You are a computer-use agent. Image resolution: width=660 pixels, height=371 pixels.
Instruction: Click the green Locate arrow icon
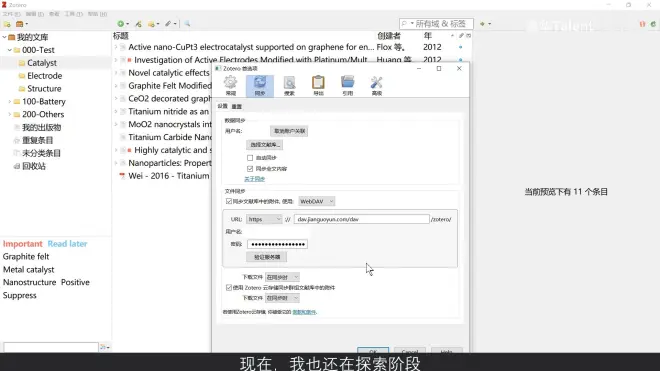click(x=482, y=24)
